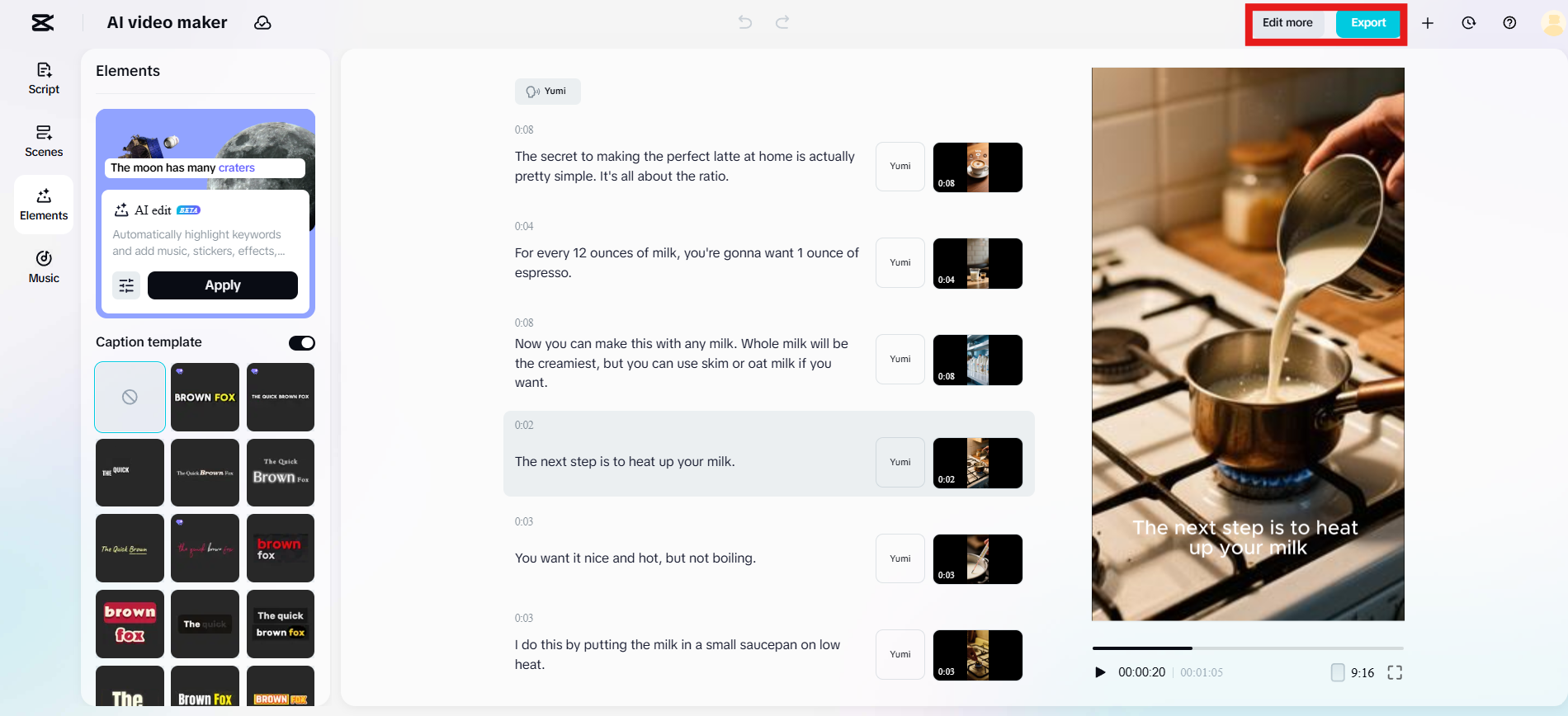Choose red boxed 'brown fox' bubble template
The image size is (1568, 716).
click(130, 624)
